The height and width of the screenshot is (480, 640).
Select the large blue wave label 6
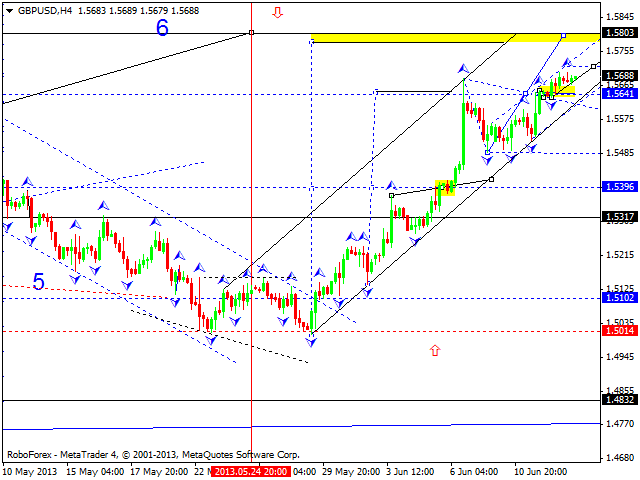point(162,27)
